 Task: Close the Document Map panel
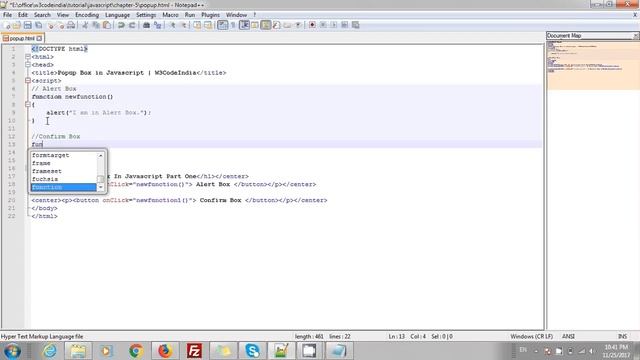636,36
